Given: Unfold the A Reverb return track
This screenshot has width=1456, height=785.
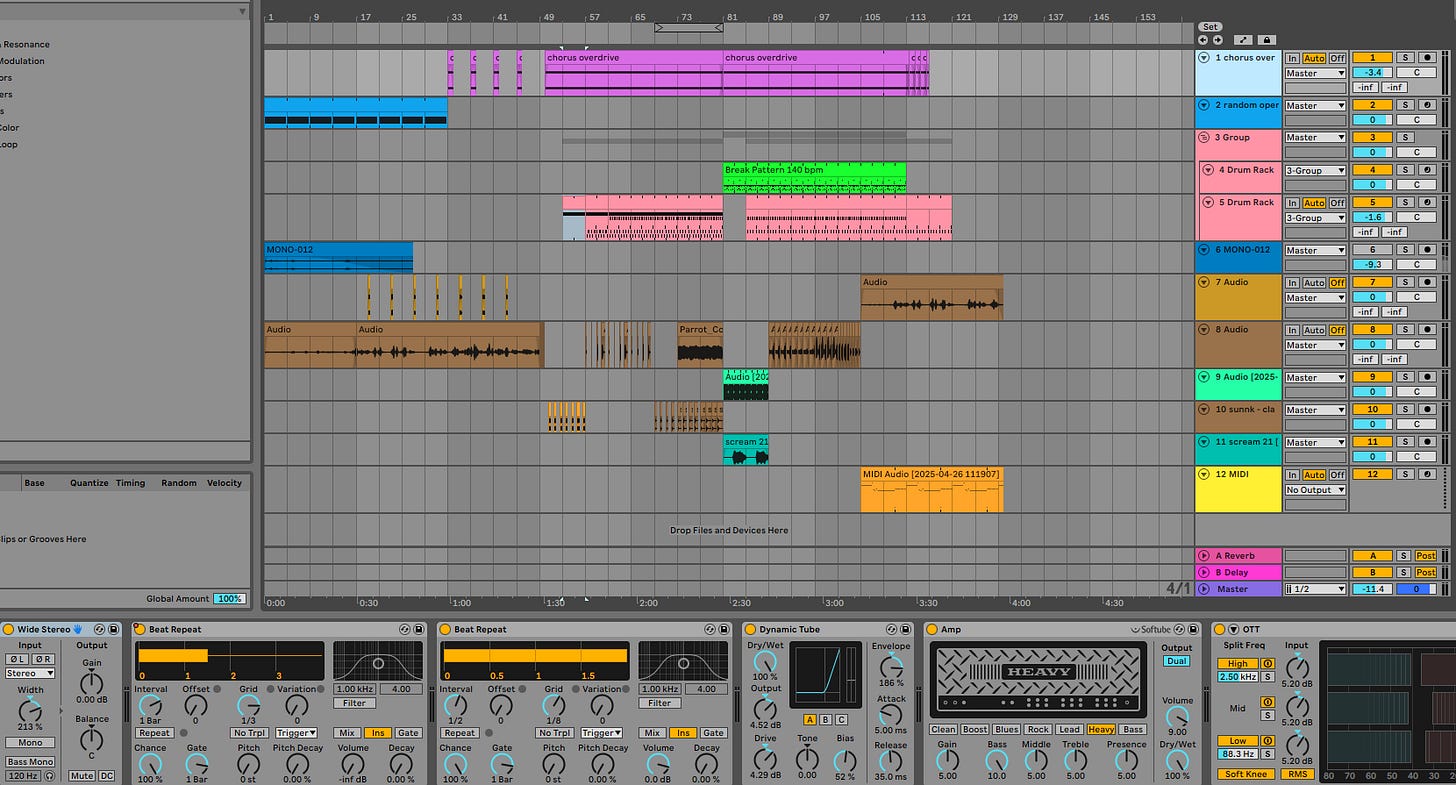Looking at the screenshot, I should coord(1204,555).
